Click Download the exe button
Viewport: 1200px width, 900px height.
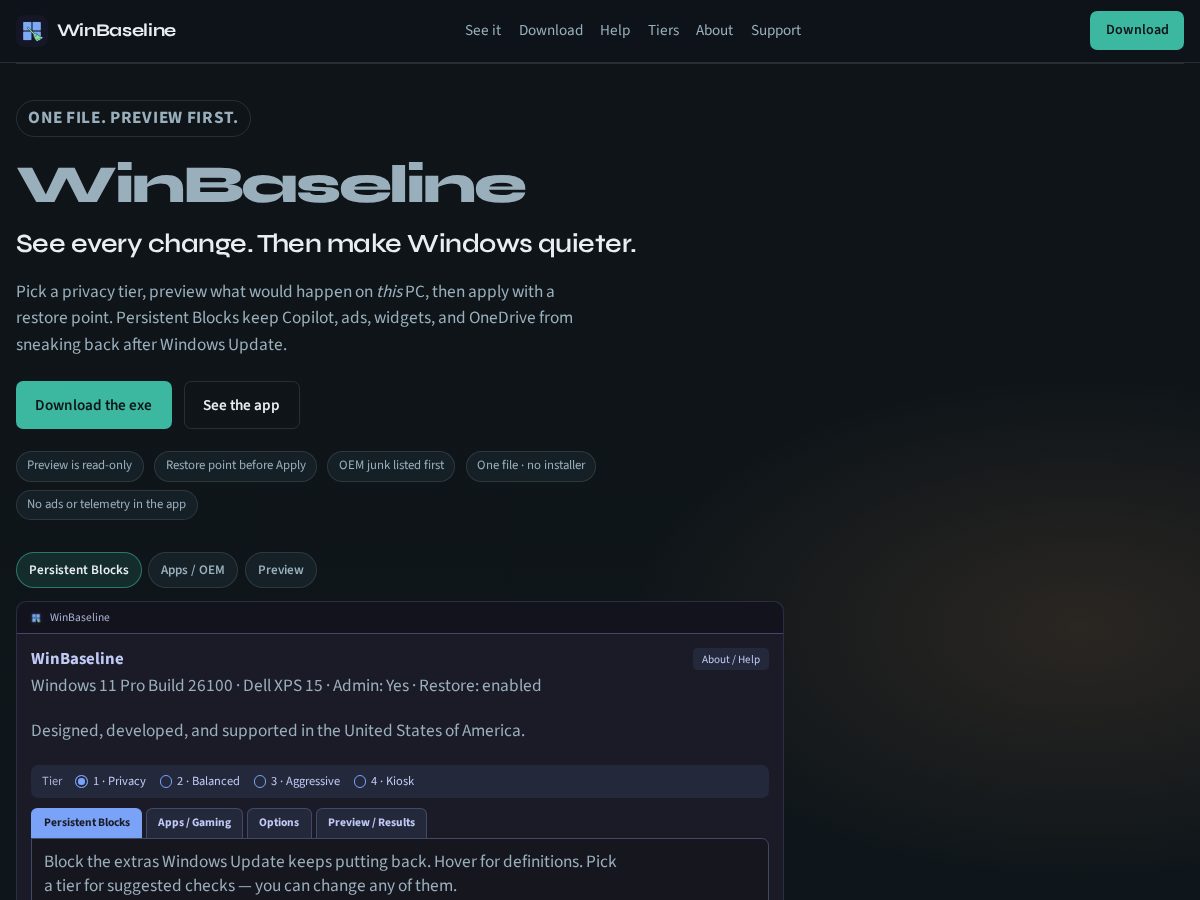point(94,405)
